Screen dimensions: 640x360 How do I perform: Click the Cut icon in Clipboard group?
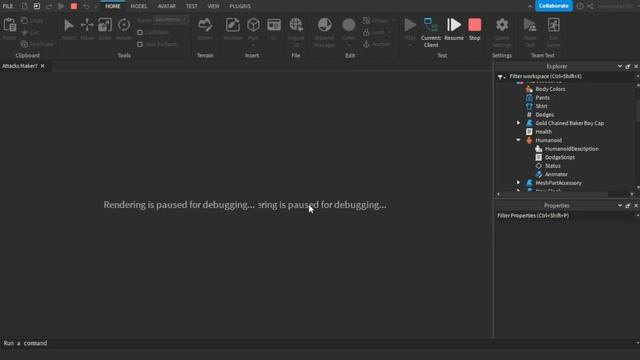24,32
